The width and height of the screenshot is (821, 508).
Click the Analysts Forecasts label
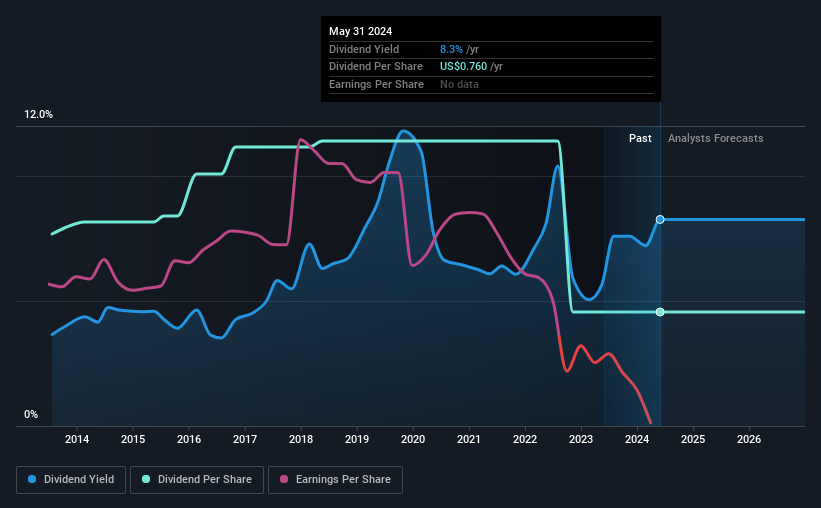(716, 138)
